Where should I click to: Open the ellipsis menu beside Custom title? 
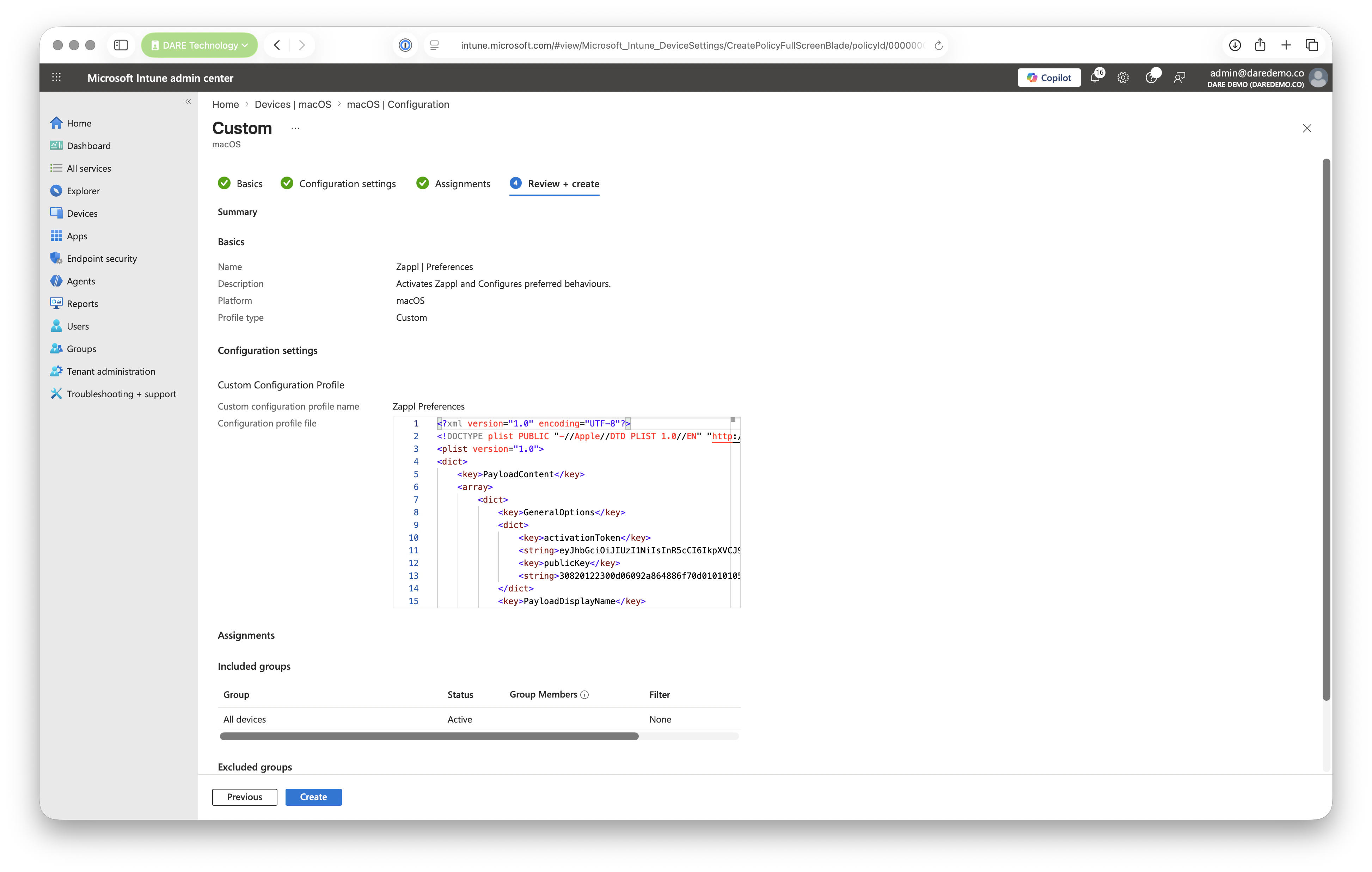point(295,128)
